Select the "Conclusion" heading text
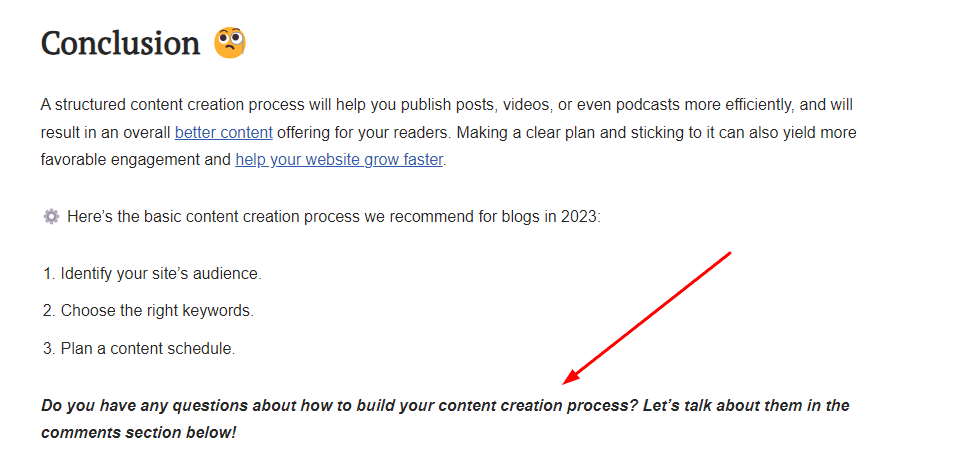The height and width of the screenshot is (461, 966). (120, 44)
